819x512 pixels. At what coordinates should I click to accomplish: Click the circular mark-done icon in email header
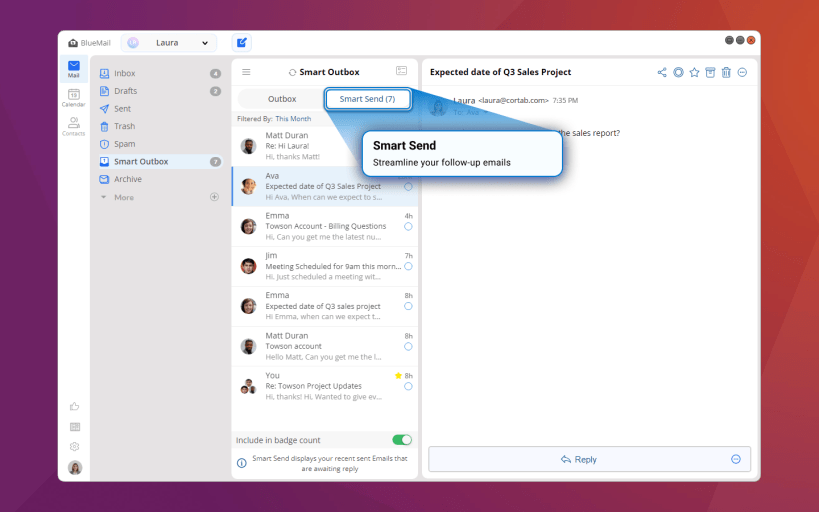pos(678,73)
